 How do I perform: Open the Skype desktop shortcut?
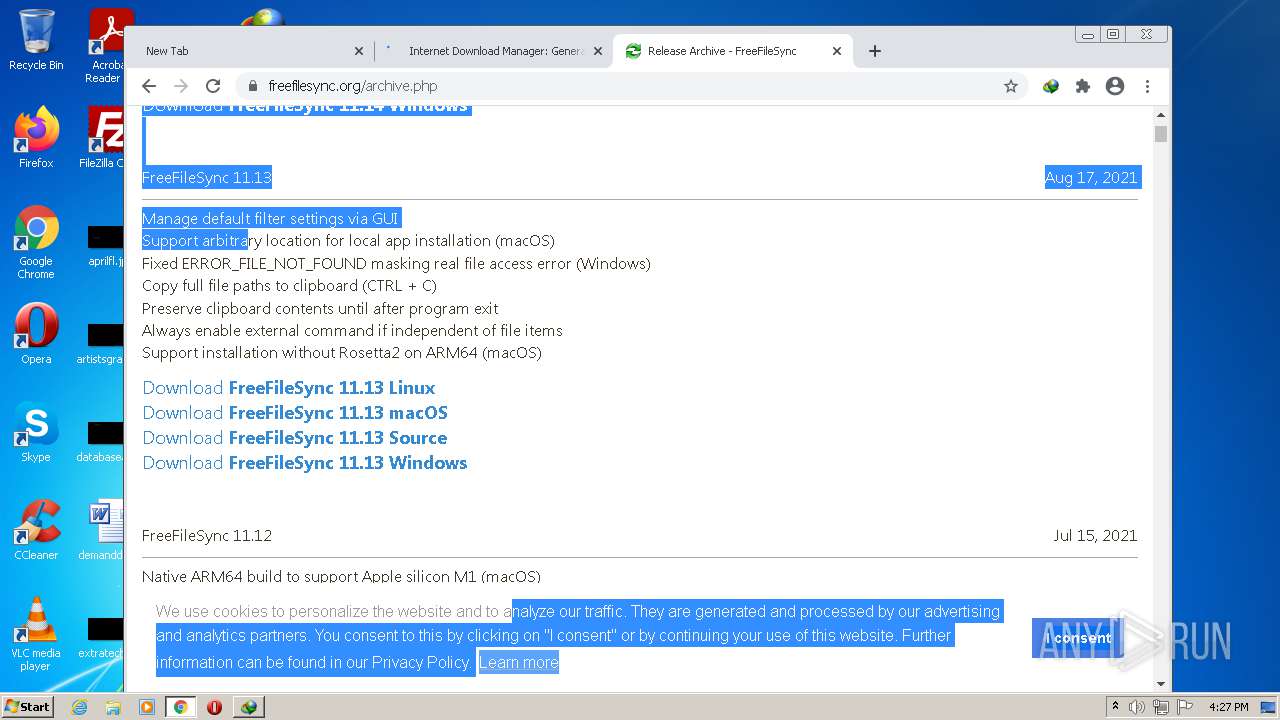pos(36,432)
